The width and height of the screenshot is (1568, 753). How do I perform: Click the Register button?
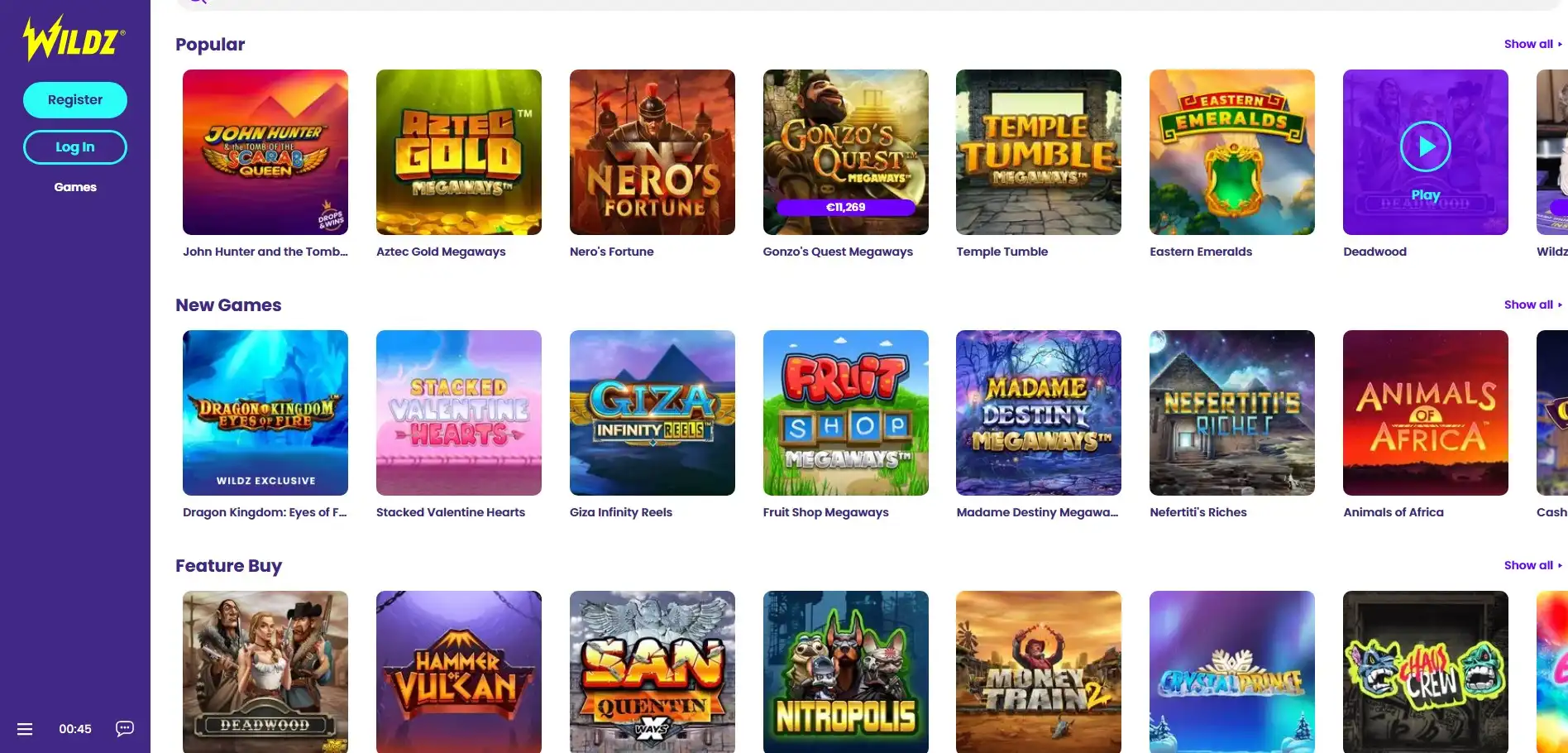click(75, 100)
